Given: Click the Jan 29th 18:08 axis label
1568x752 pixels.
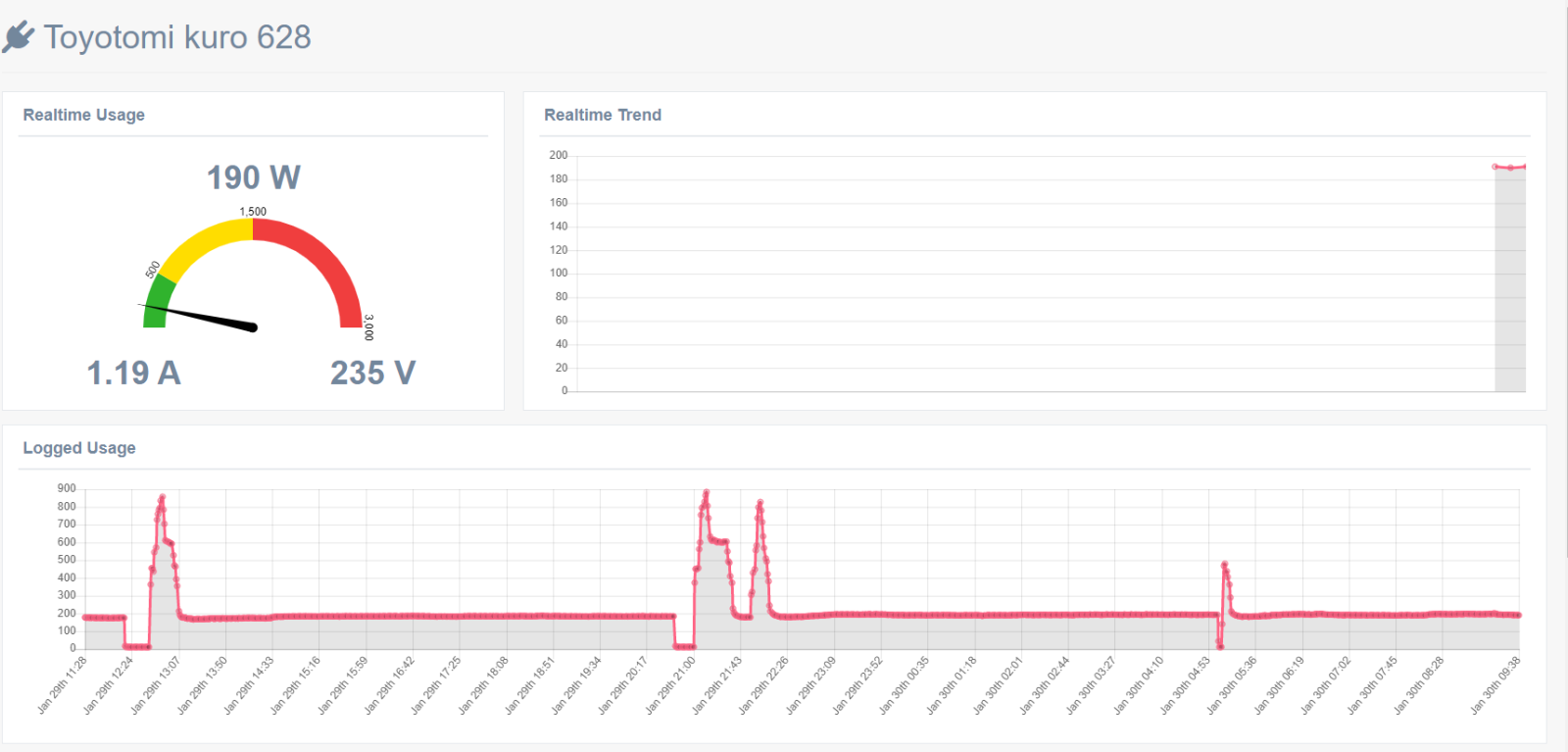Looking at the screenshot, I should pos(484,685).
